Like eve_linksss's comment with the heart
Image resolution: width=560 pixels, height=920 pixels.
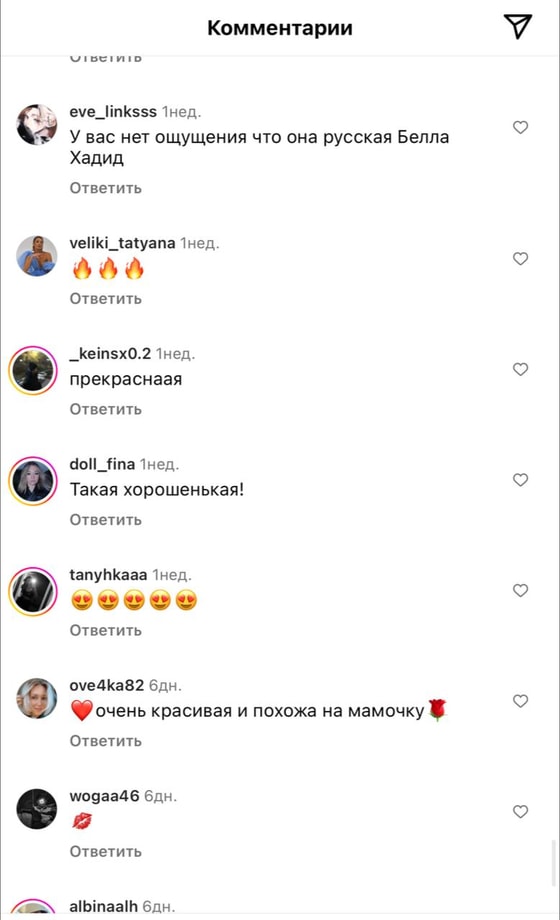(520, 127)
